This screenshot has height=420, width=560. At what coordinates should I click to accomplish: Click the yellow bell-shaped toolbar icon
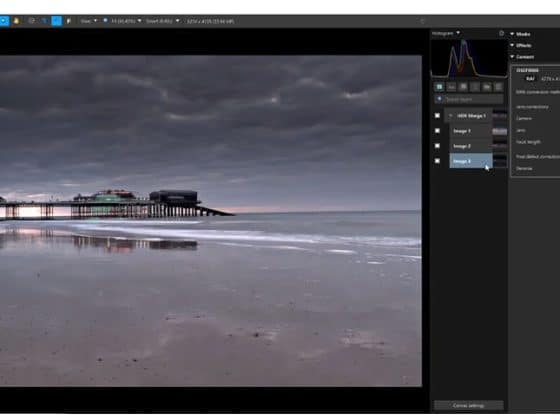coord(16,21)
